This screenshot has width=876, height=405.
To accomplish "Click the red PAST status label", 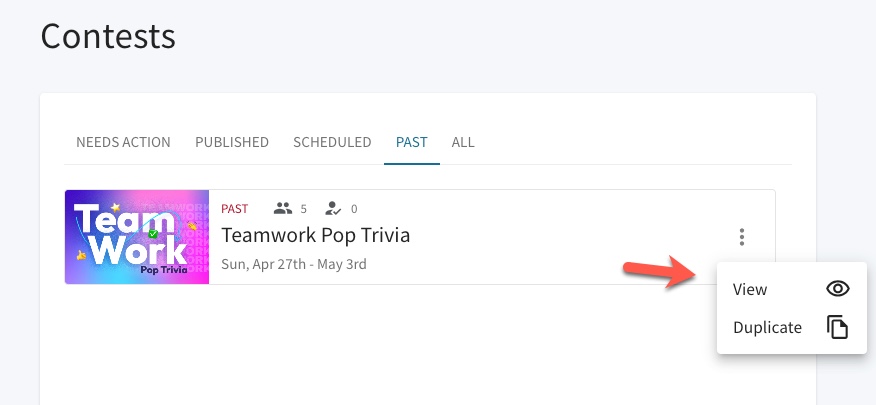I will click(235, 209).
